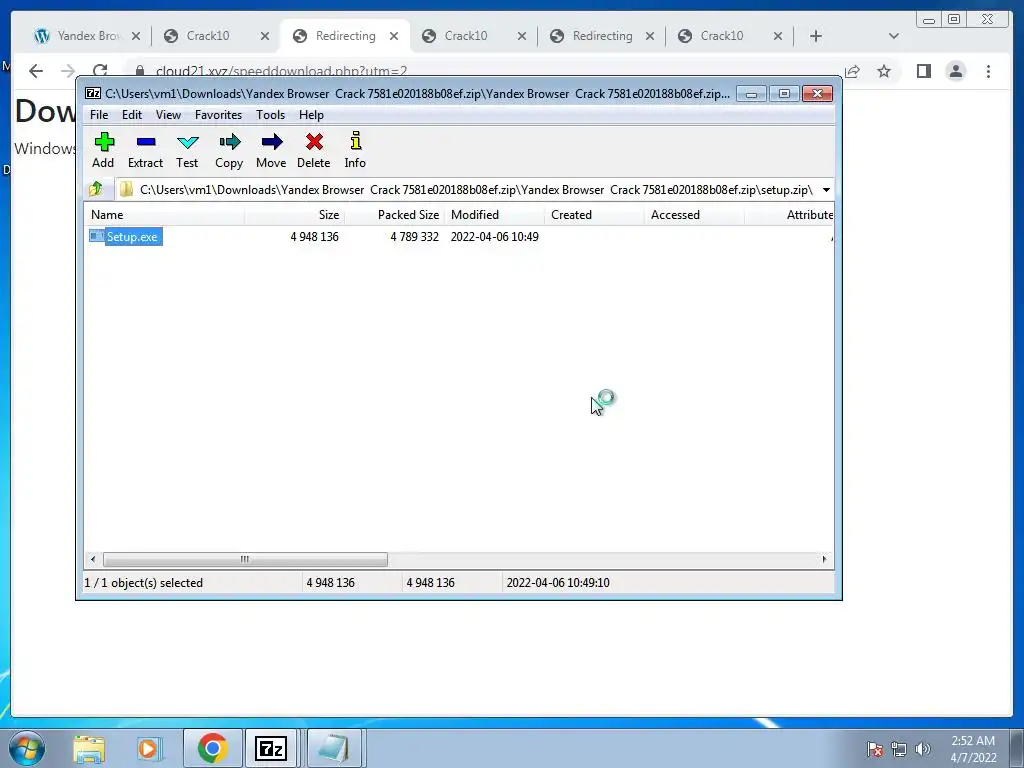
Task: Open the Info tool
Action: coord(355,150)
